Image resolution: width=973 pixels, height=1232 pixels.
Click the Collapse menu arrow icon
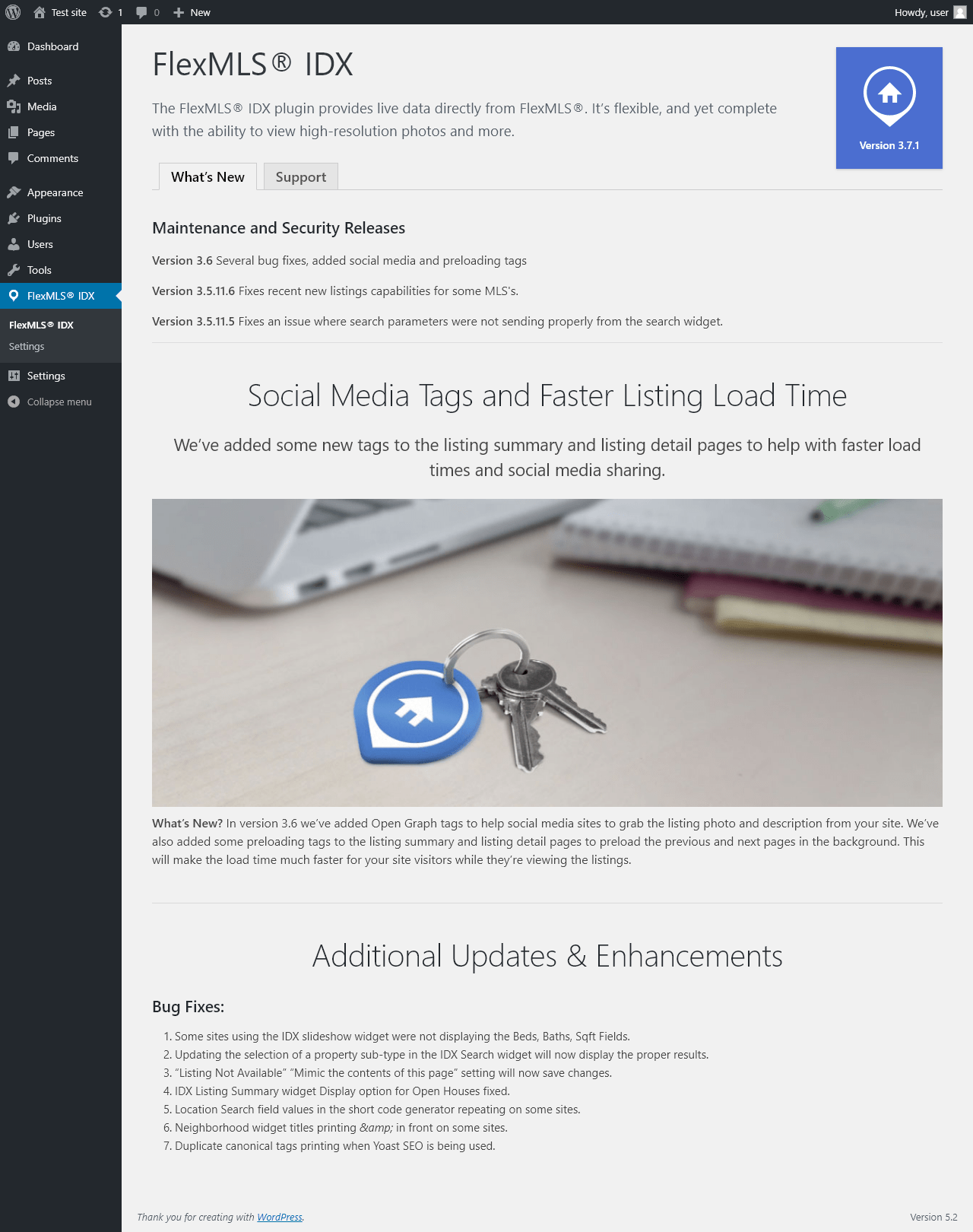click(14, 402)
